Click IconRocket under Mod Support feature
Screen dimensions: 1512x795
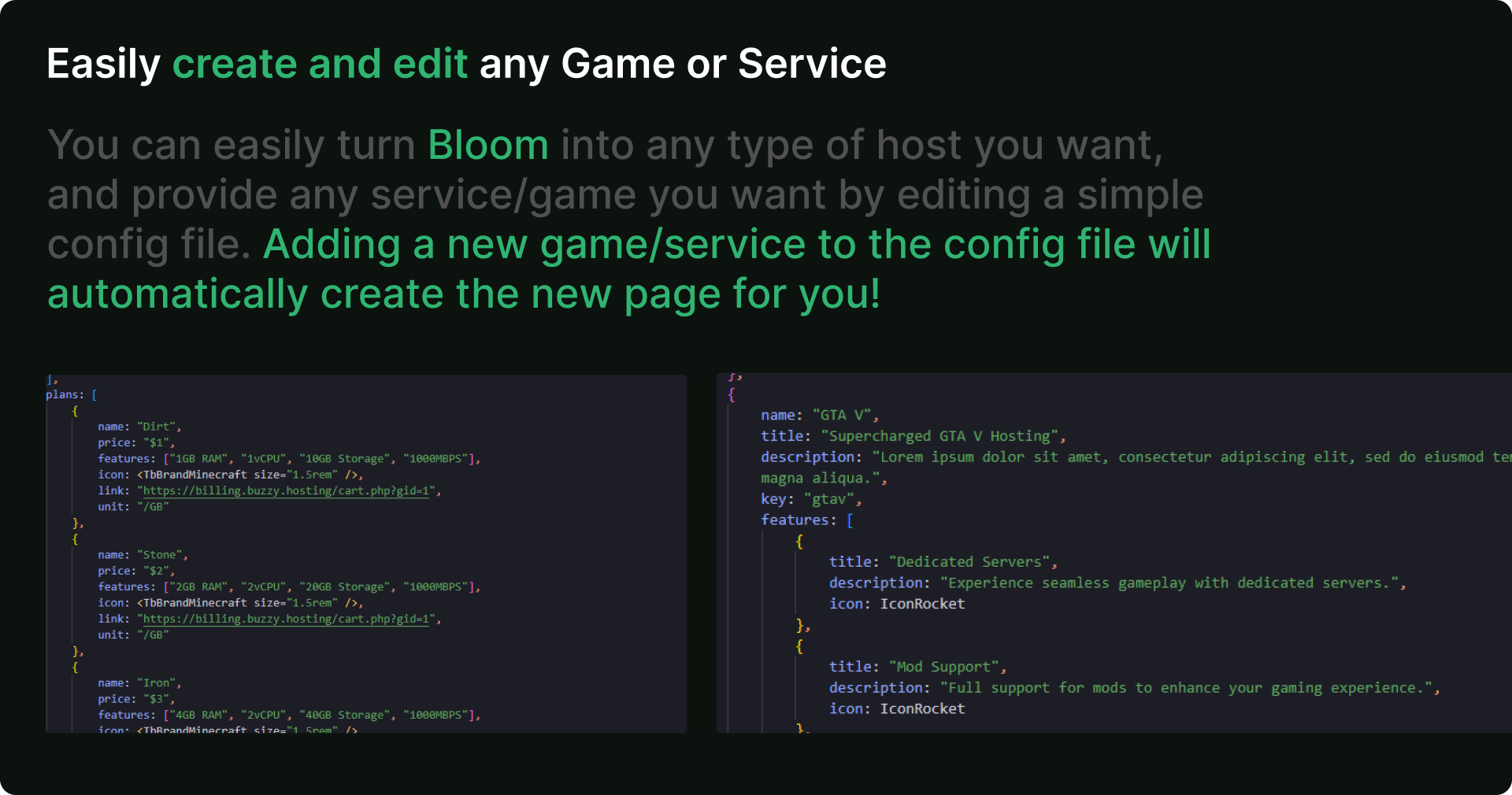[x=922, y=708]
